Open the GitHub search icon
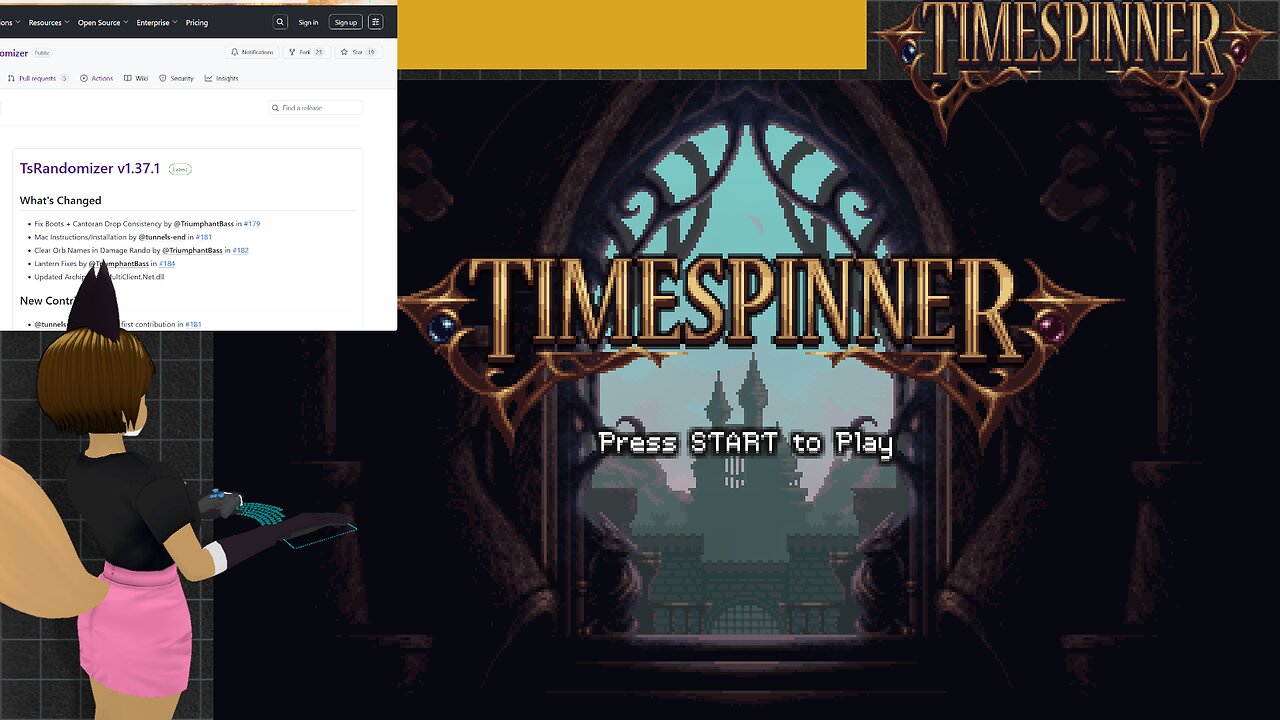 click(x=280, y=22)
